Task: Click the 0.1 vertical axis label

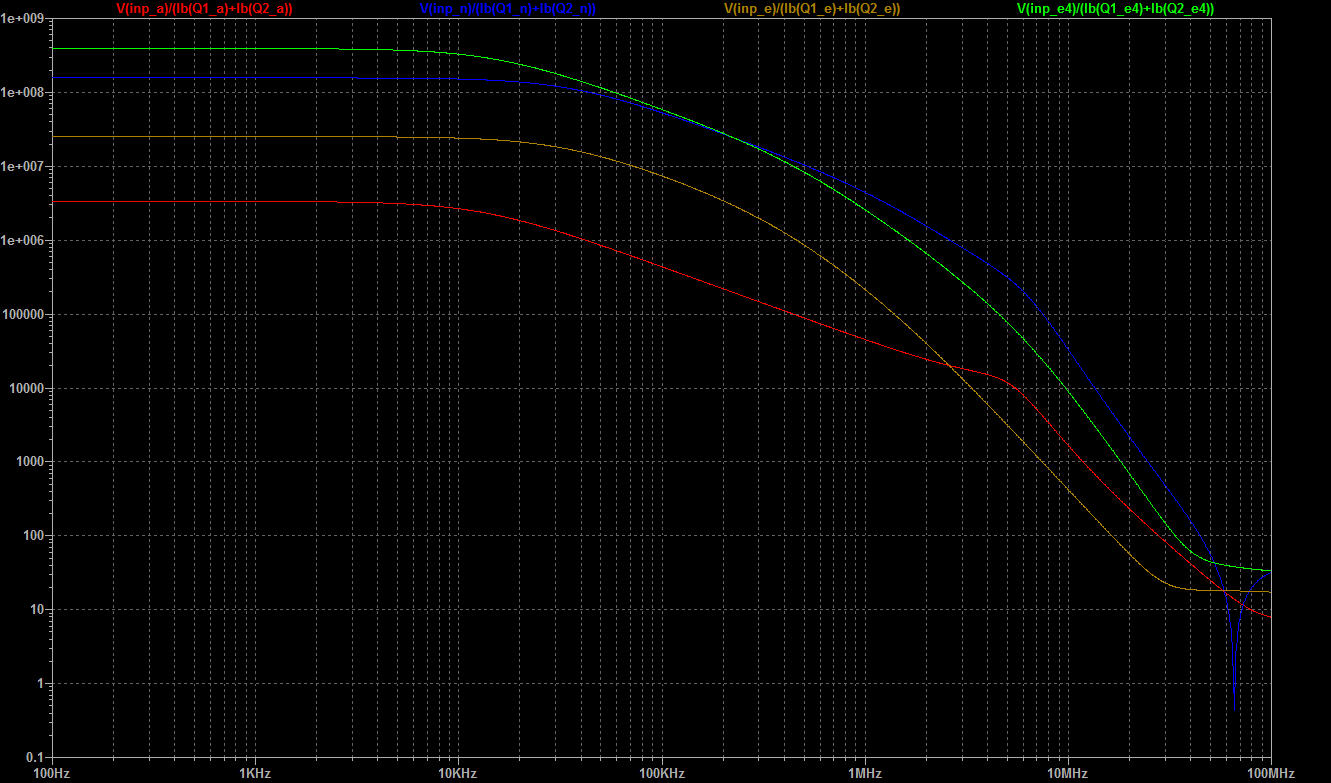Action: click(x=36, y=757)
